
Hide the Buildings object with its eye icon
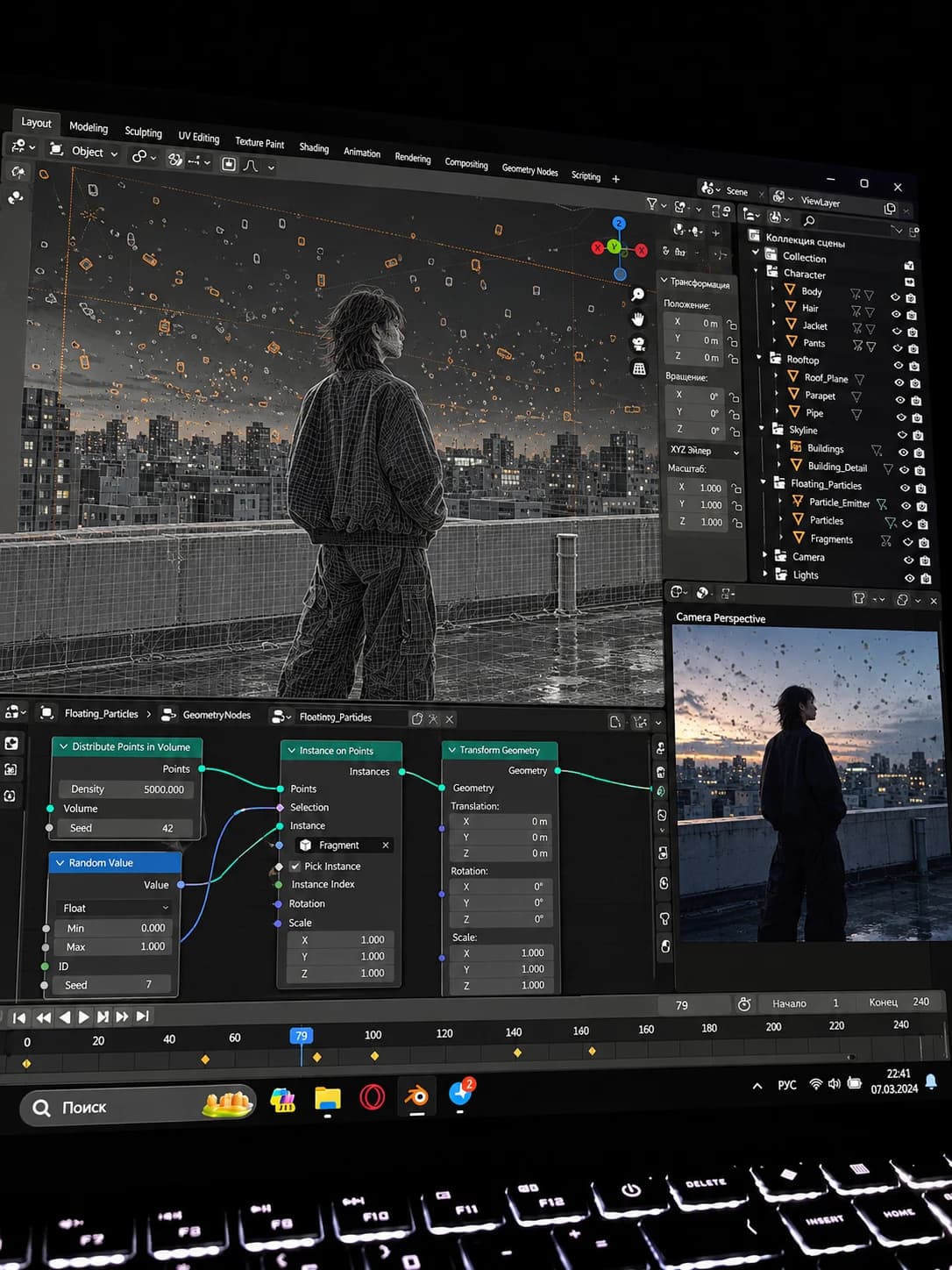[903, 452]
